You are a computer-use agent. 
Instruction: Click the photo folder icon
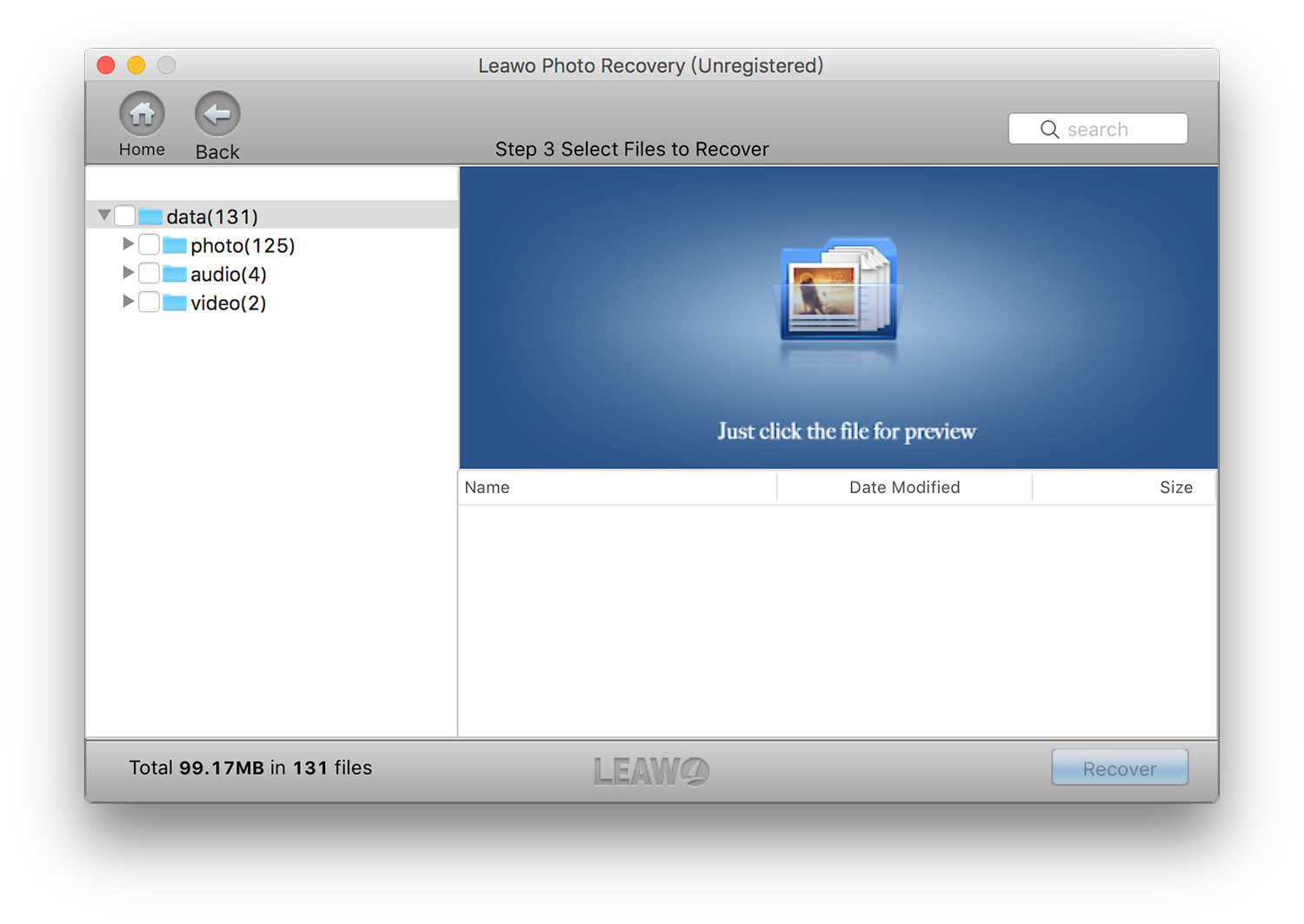(175, 245)
